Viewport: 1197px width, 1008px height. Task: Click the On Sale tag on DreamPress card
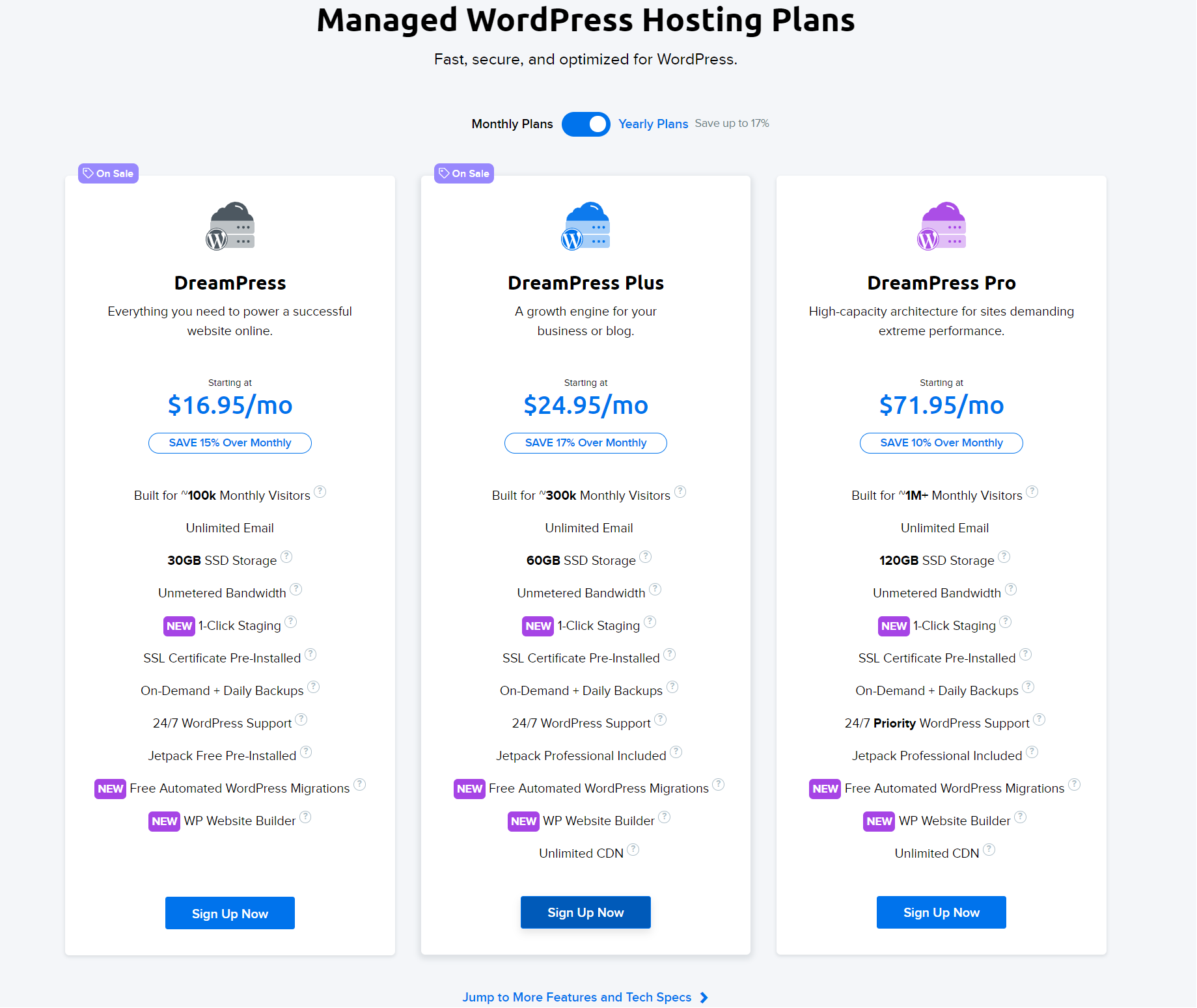point(108,173)
